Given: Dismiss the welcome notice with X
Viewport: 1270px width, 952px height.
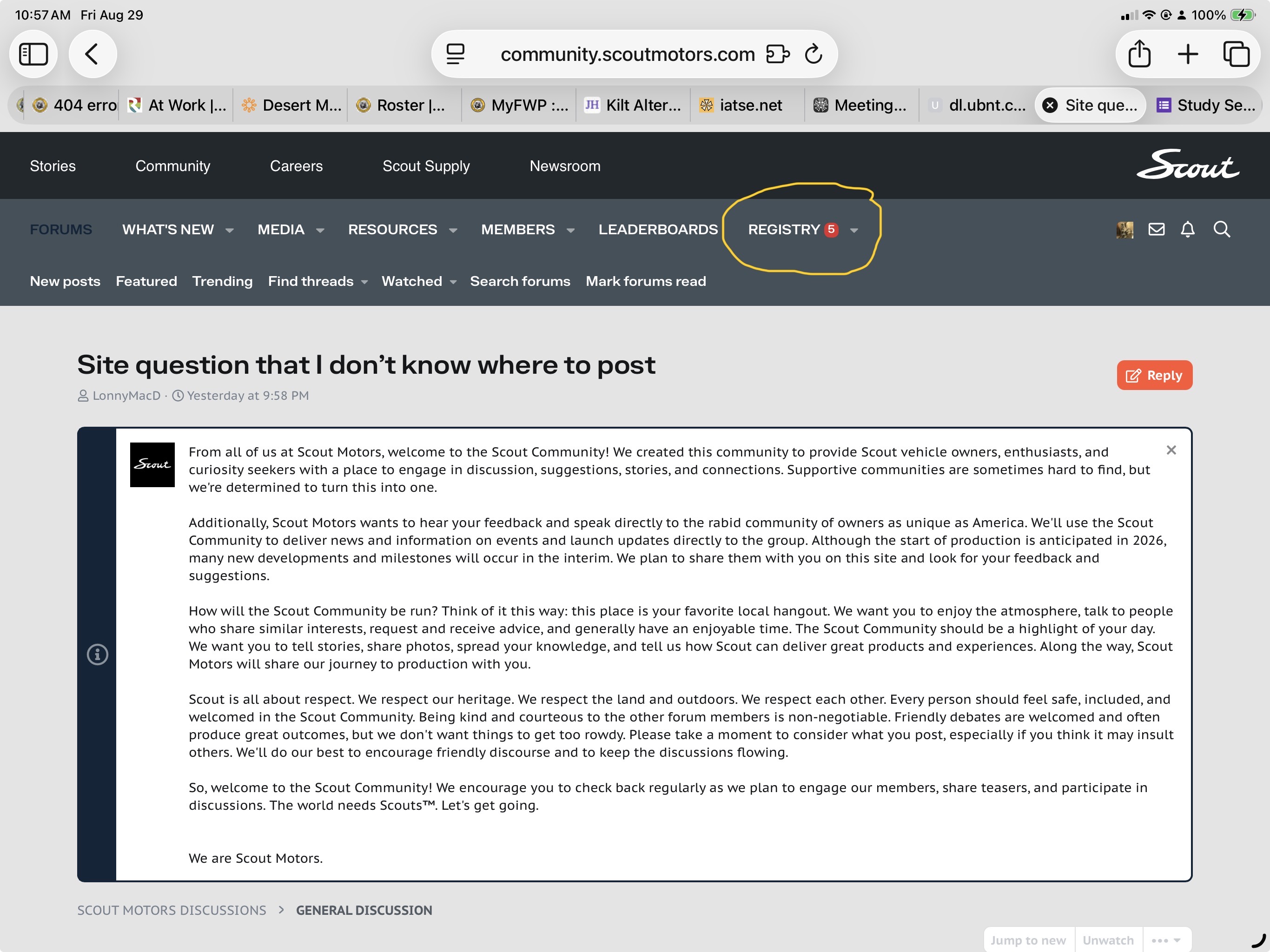Looking at the screenshot, I should click(x=1171, y=450).
